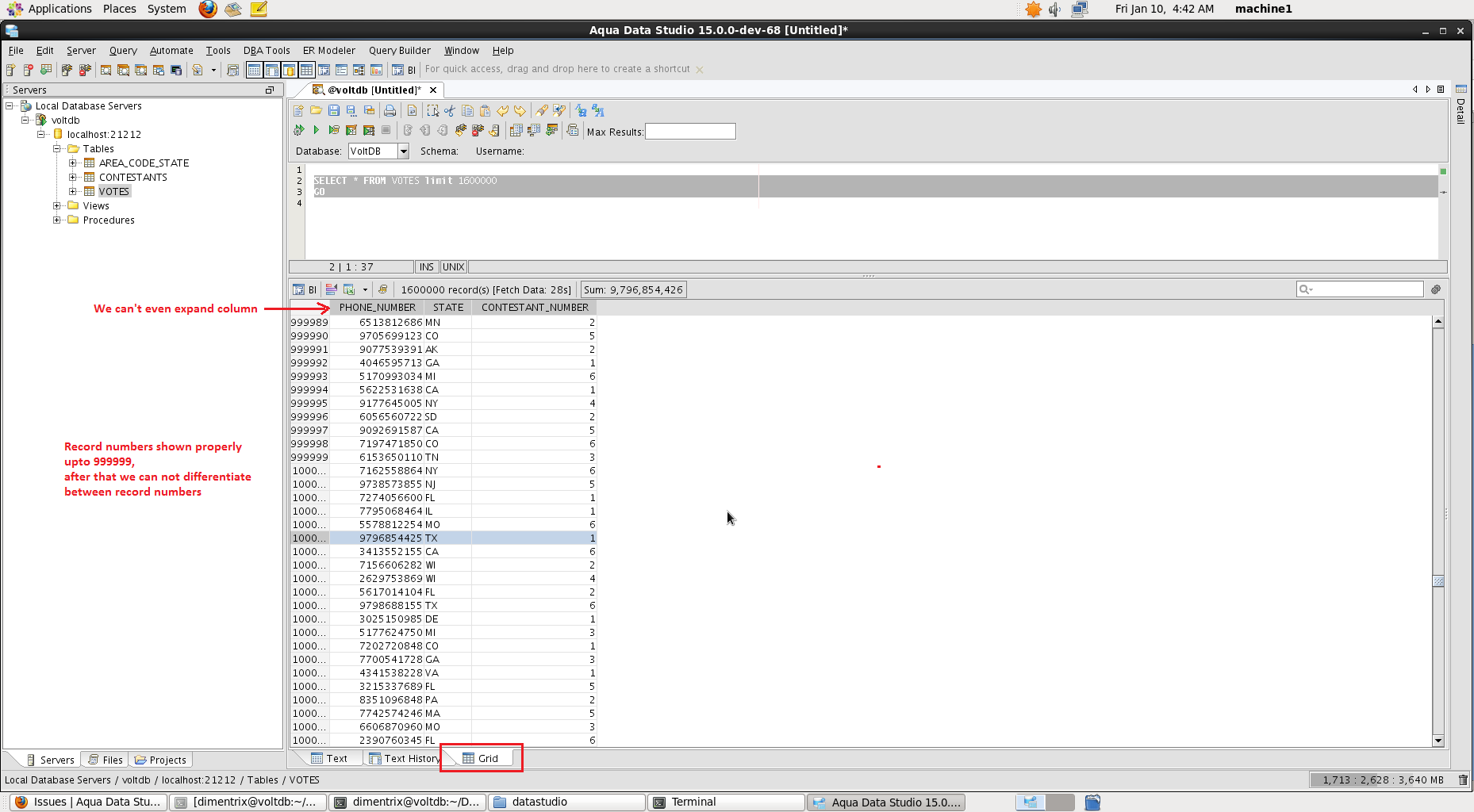The width and height of the screenshot is (1474, 812).
Task: Expand the AREA_CODE_STATE table
Action: (x=73, y=163)
